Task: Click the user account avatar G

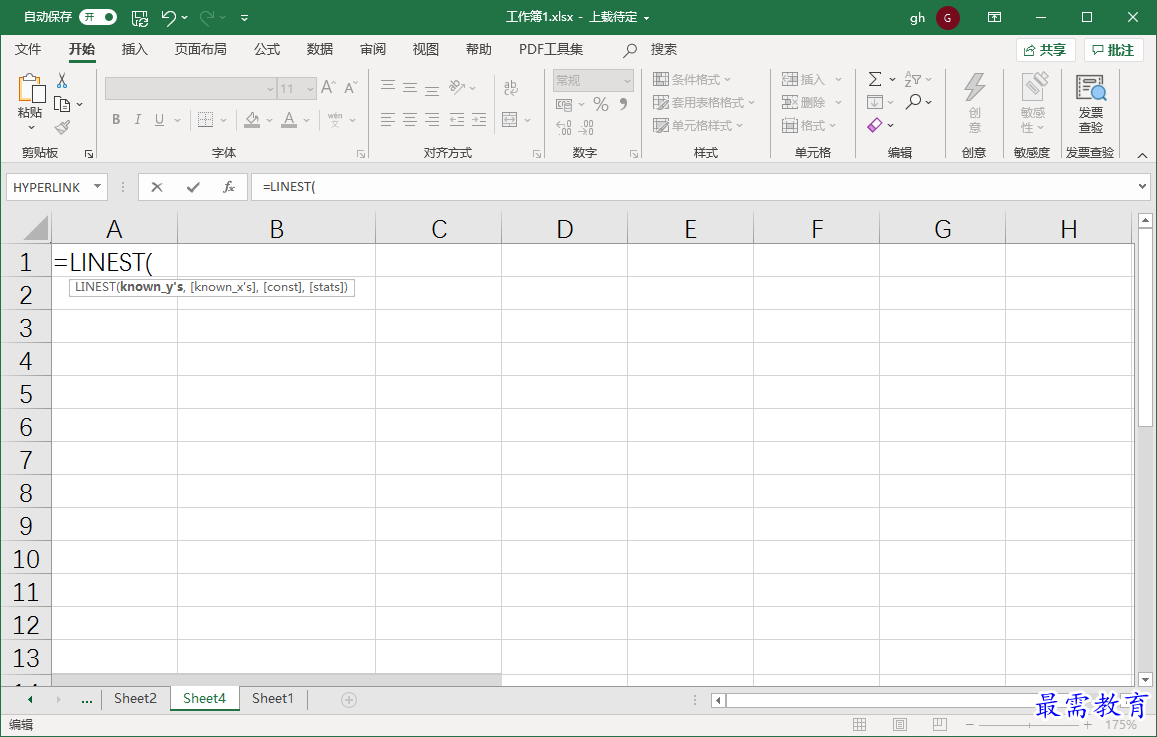Action: click(x=947, y=18)
